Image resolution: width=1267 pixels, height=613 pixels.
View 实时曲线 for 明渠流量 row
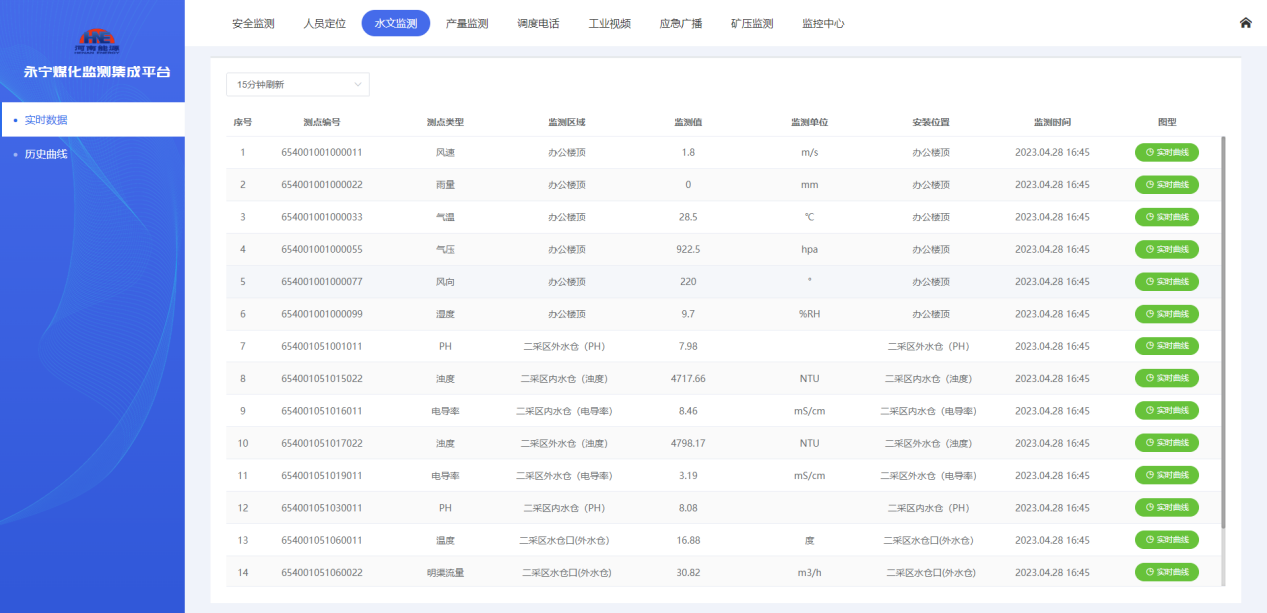click(x=1166, y=572)
